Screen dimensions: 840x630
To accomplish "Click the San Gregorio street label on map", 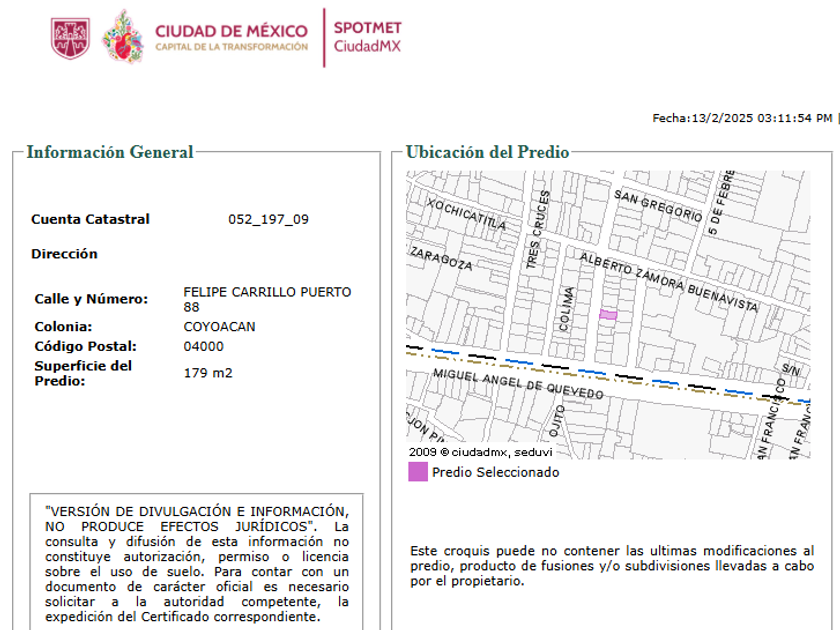I will [x=658, y=205].
